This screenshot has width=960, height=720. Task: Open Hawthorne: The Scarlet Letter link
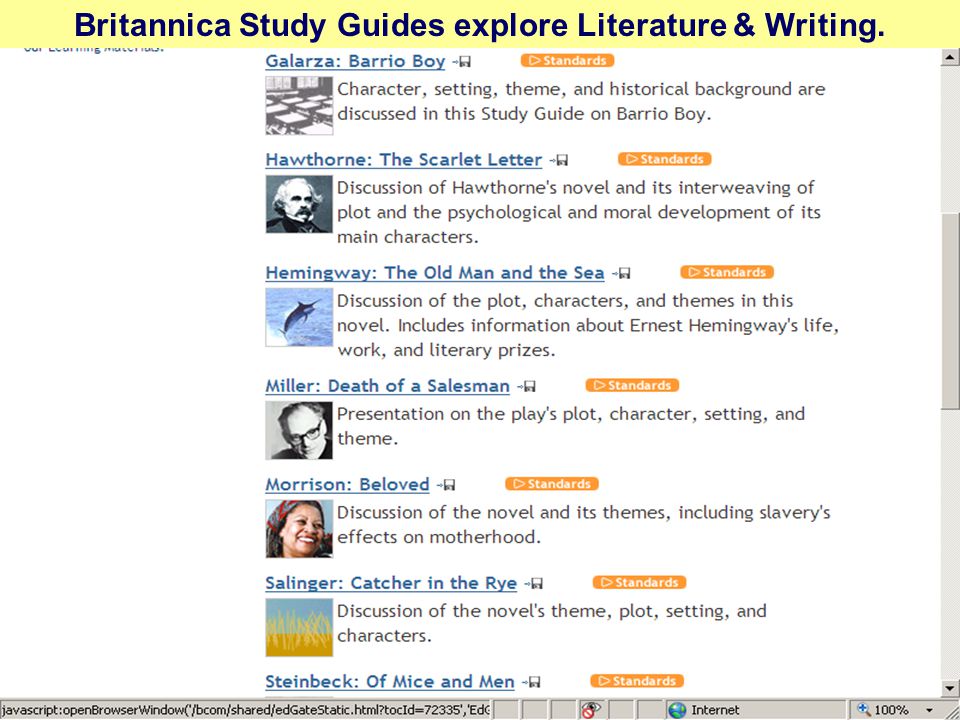[x=403, y=160]
